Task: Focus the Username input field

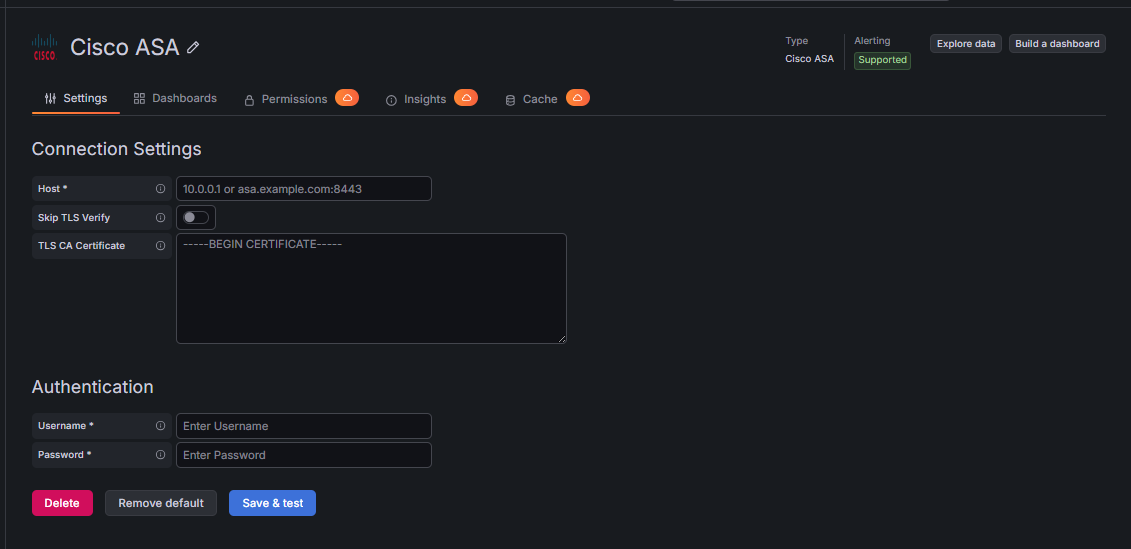Action: click(x=304, y=426)
